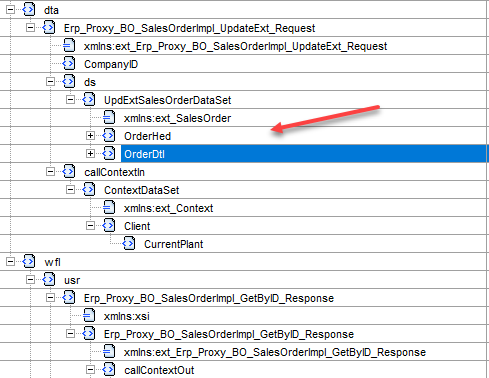
Task: Click attribute icon of xmlns:ext_Erp_Proxy_BO_SalesOrderImpl_UpdateExt_Request
Action: point(69,46)
